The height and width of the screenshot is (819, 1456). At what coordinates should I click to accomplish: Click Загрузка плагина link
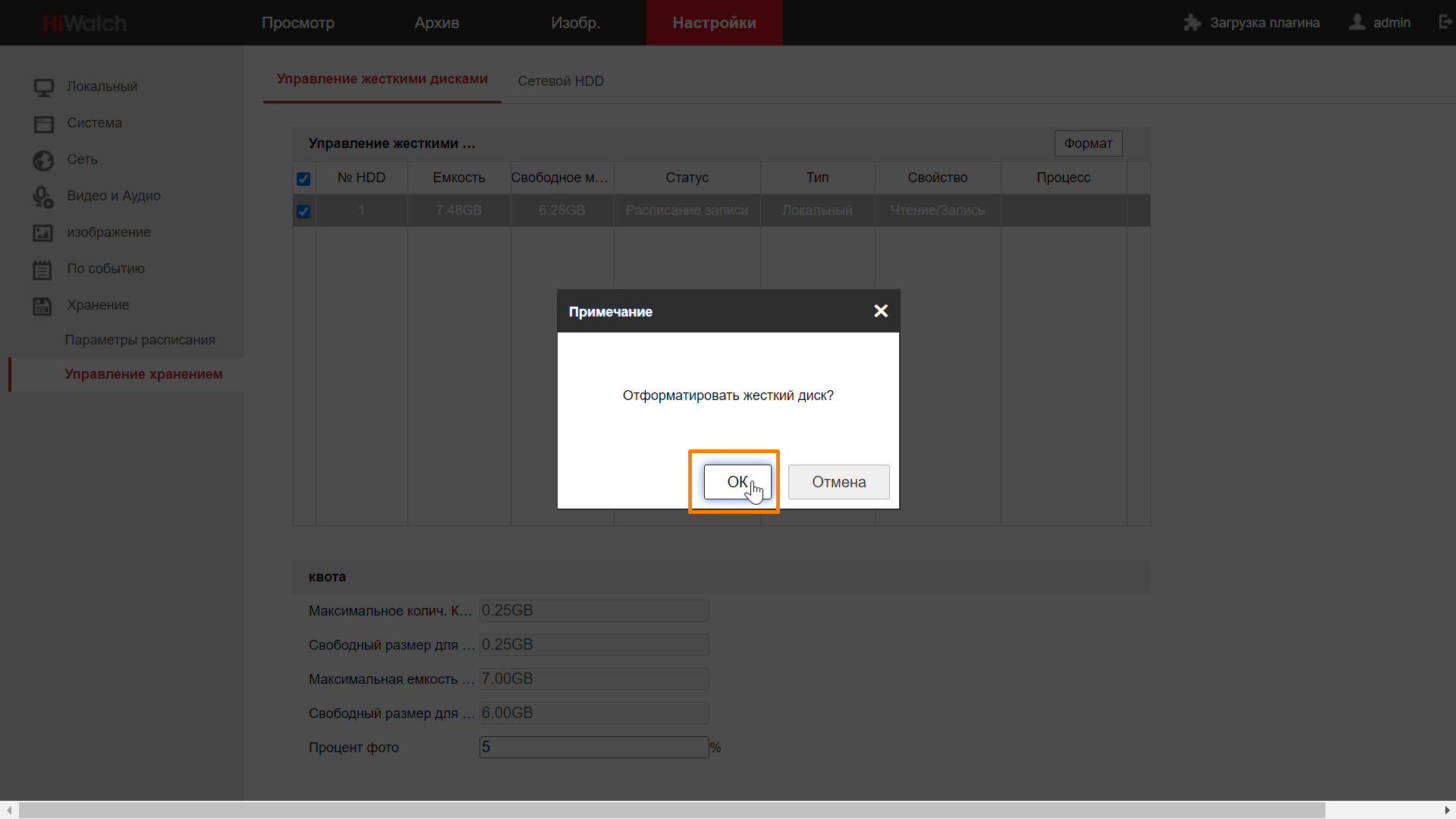click(1264, 23)
